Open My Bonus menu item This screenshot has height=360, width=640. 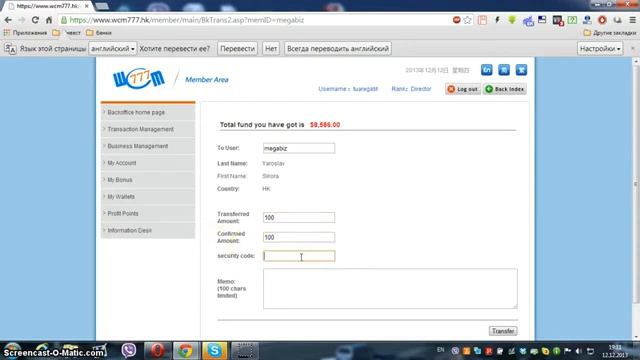148,180
